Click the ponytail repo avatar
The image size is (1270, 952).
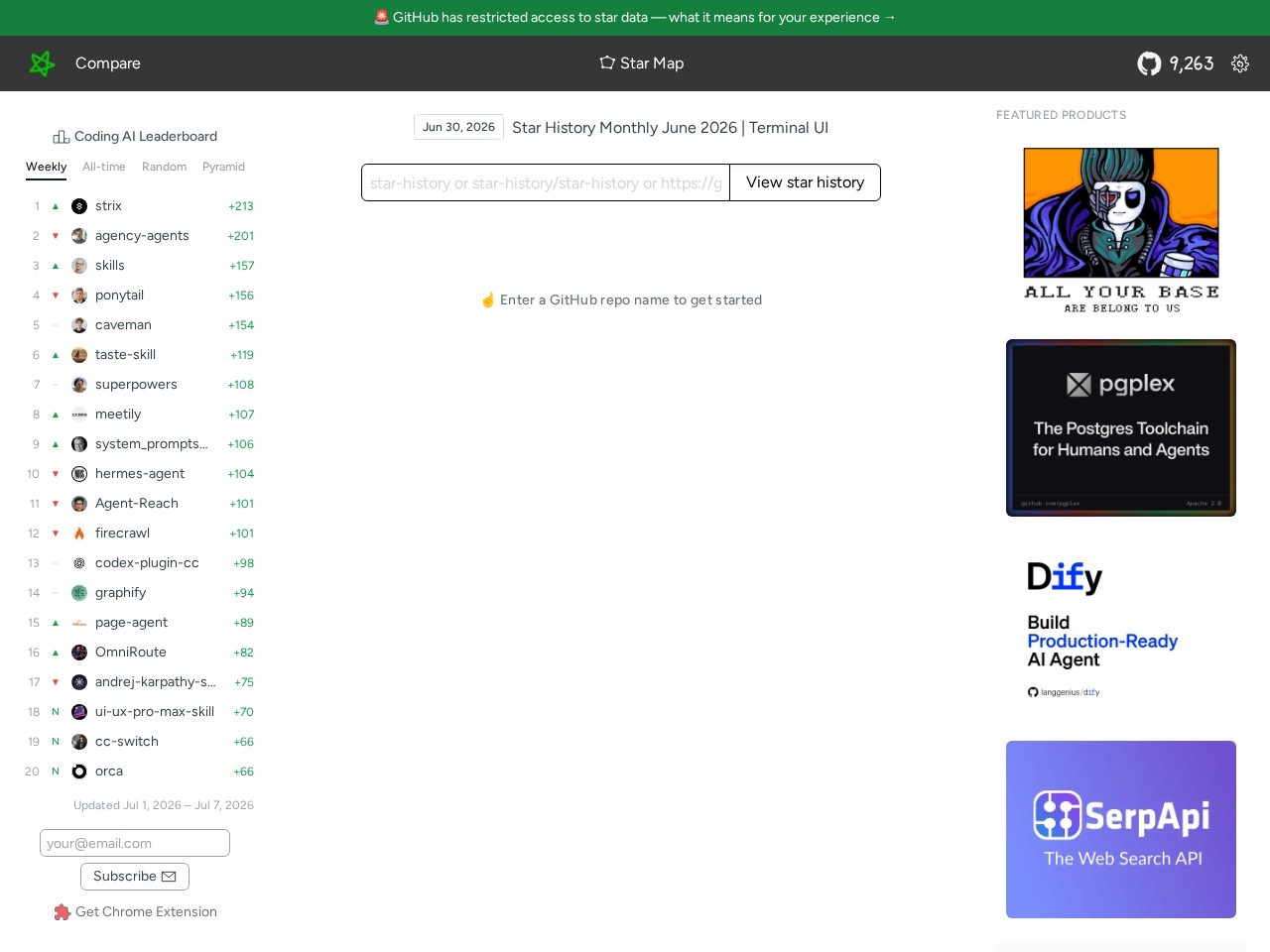pyautogui.click(x=79, y=296)
